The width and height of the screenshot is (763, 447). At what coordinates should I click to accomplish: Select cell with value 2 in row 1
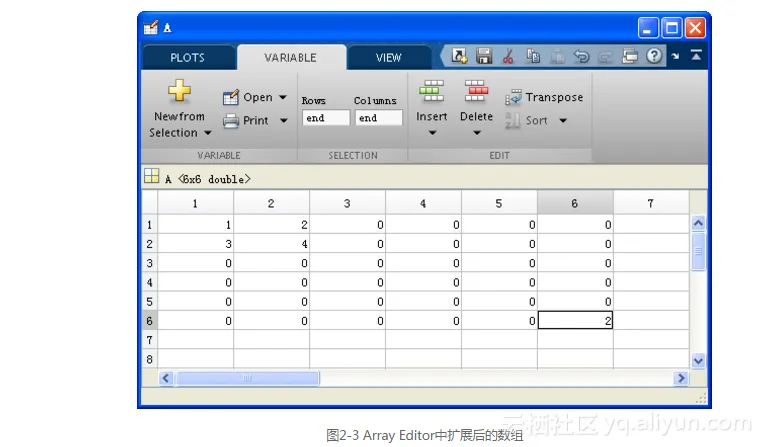coord(272,225)
